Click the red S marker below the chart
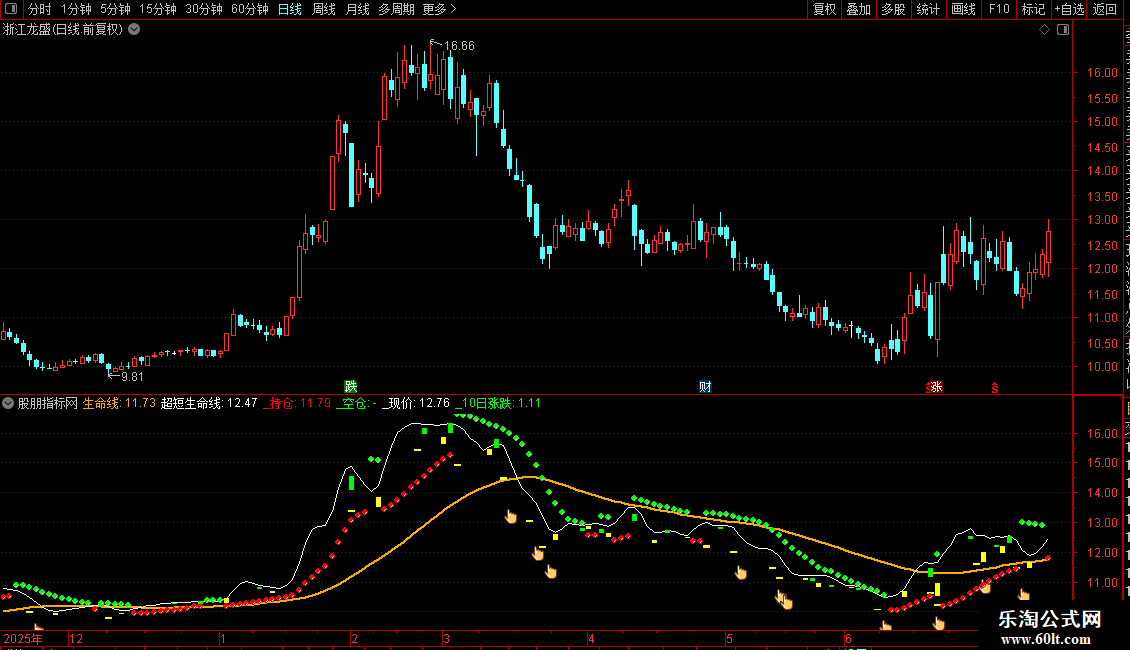The image size is (1130, 650). point(995,388)
